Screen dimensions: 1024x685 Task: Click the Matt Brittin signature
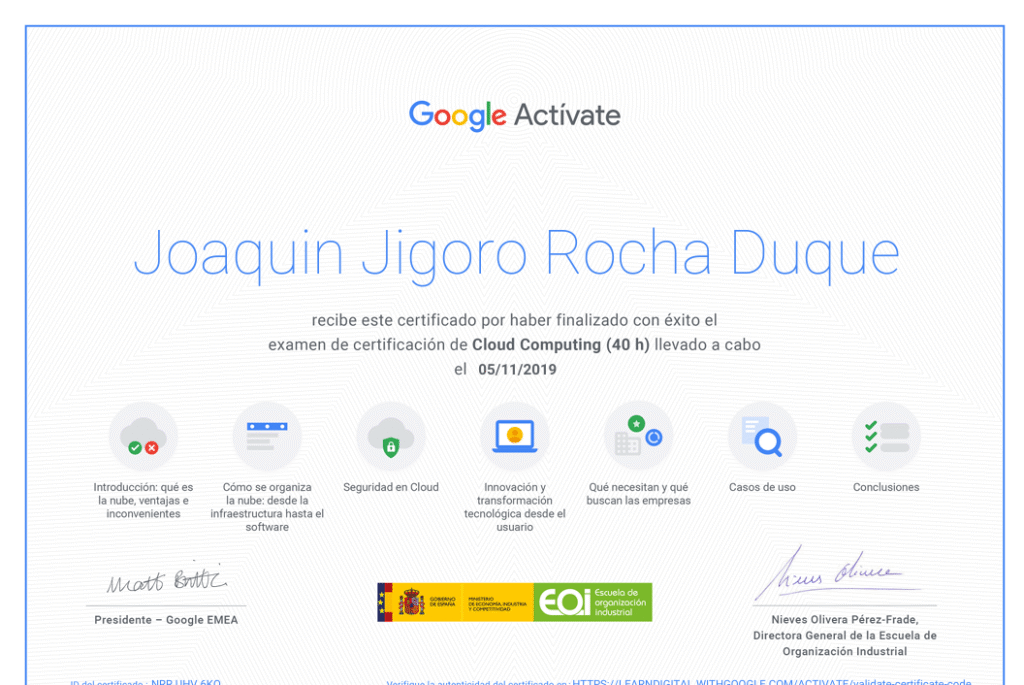167,578
